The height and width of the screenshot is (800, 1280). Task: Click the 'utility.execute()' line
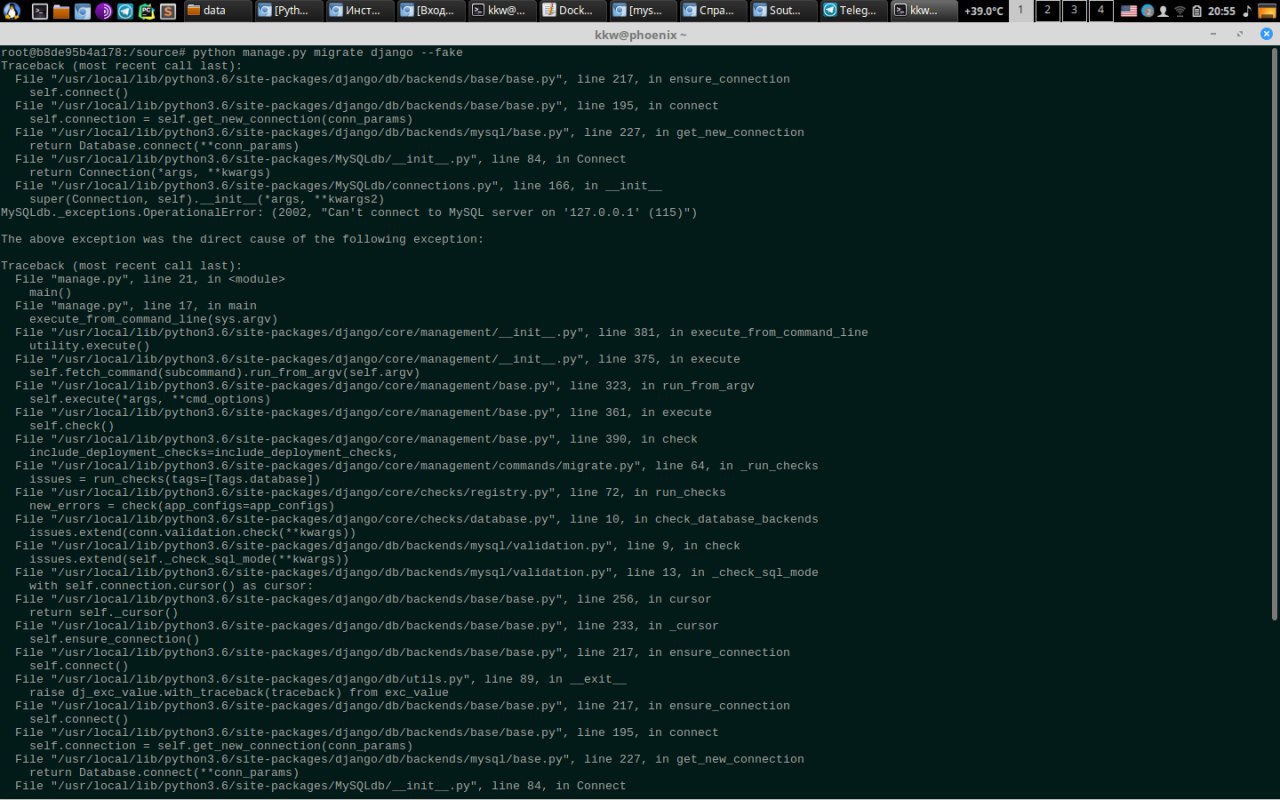coord(89,346)
